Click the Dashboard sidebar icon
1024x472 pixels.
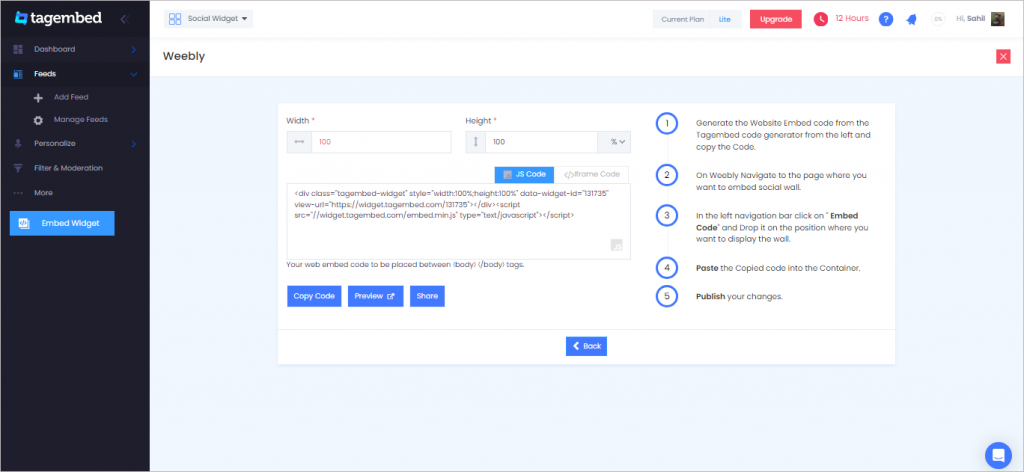(18, 50)
